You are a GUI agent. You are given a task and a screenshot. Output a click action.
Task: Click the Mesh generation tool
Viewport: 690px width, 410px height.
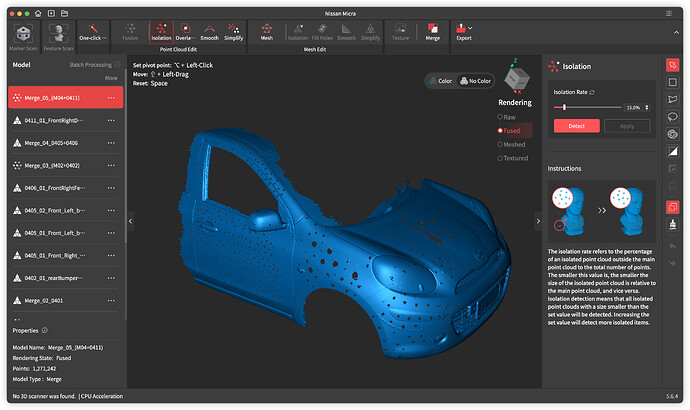point(267,33)
